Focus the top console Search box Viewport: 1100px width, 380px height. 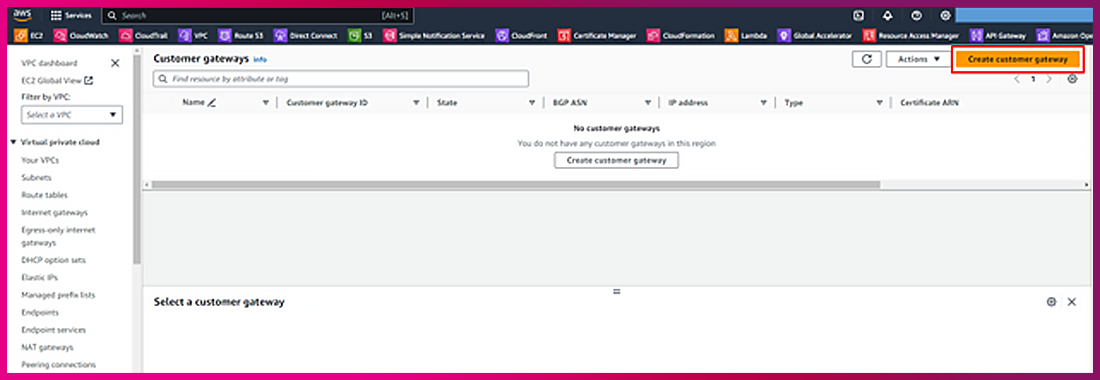[257, 15]
